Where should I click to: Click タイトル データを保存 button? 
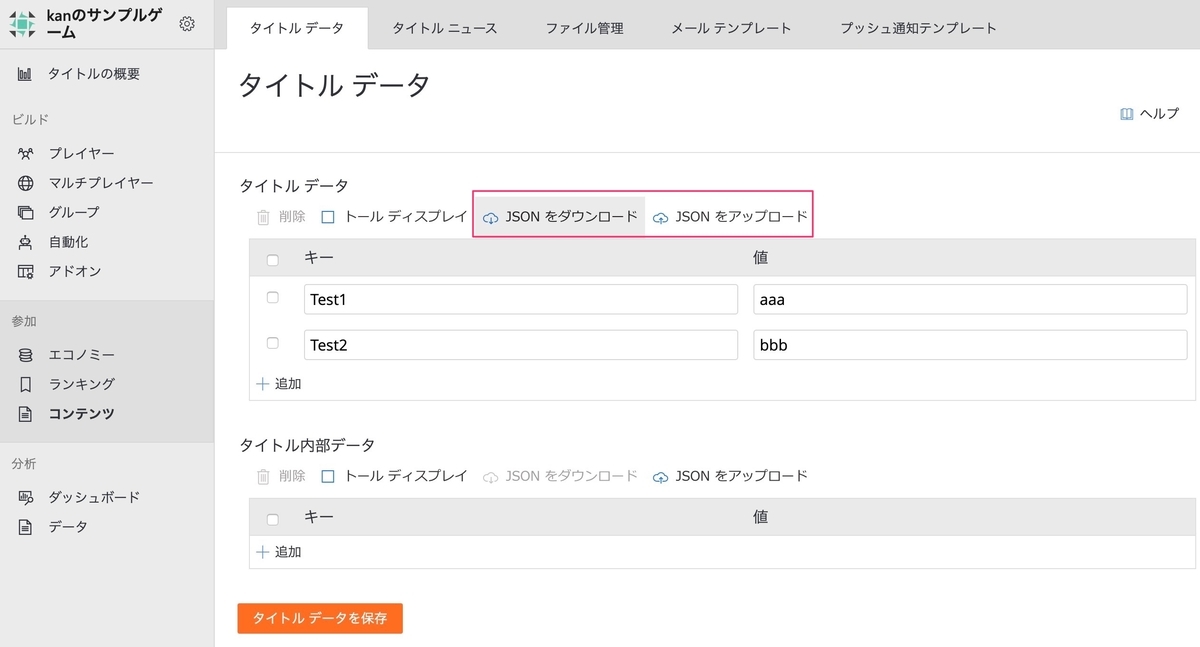click(x=320, y=618)
